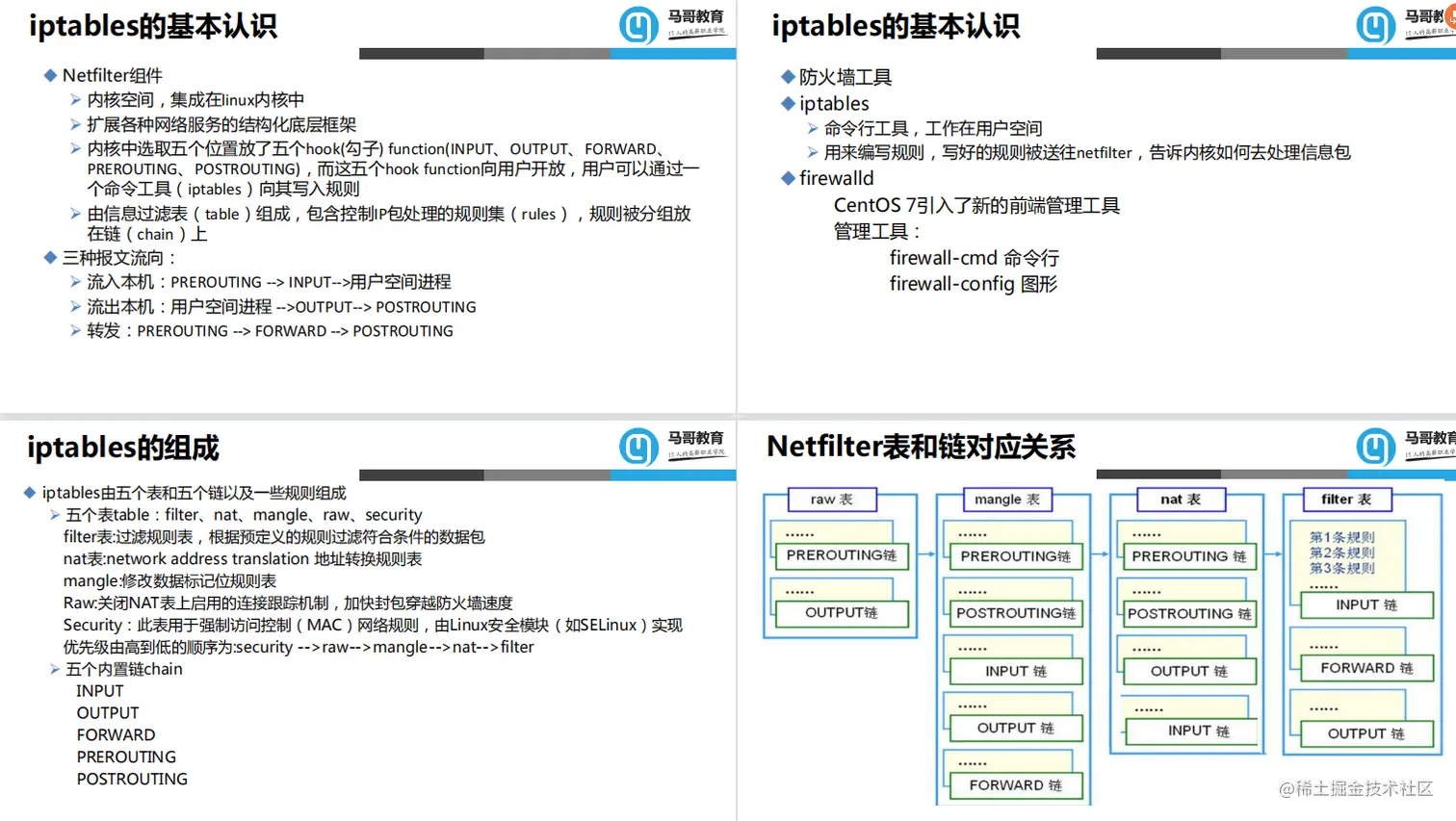This screenshot has width=1456, height=821.
Task: Click the raw 表 header box
Action: point(832,500)
